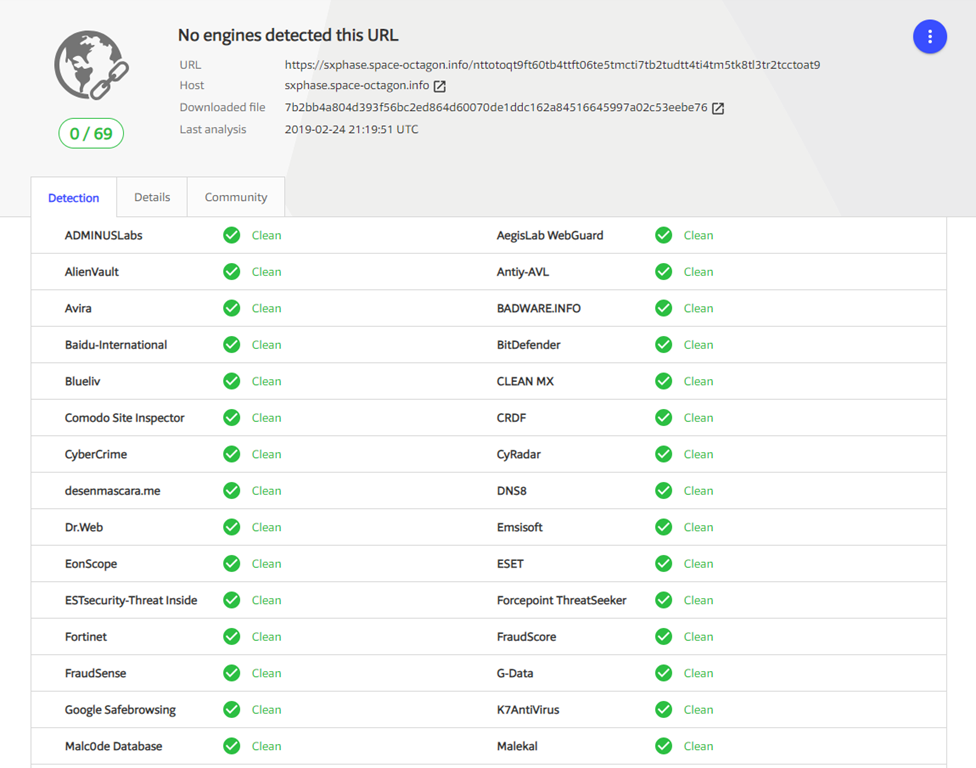Screen dimensions: 976x768
Task: Open the host external link icon
Action: 439,86
